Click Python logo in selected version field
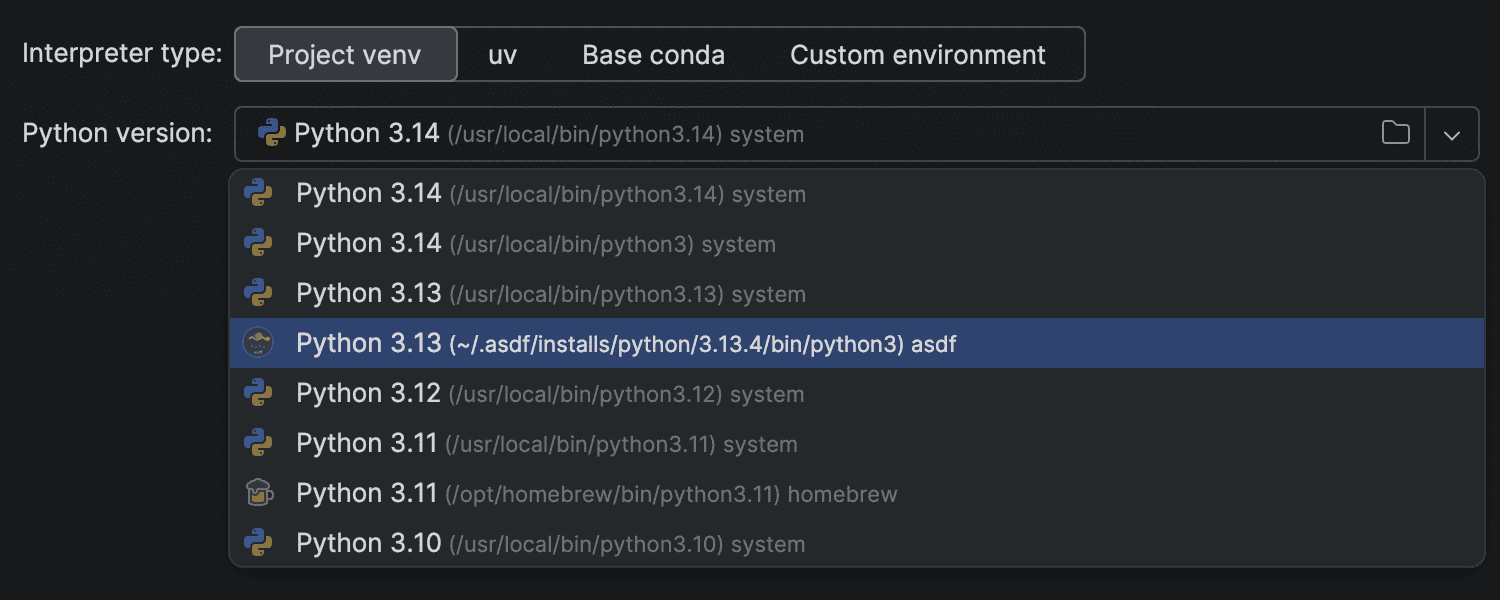Screen dimensions: 1500x600 [271, 133]
